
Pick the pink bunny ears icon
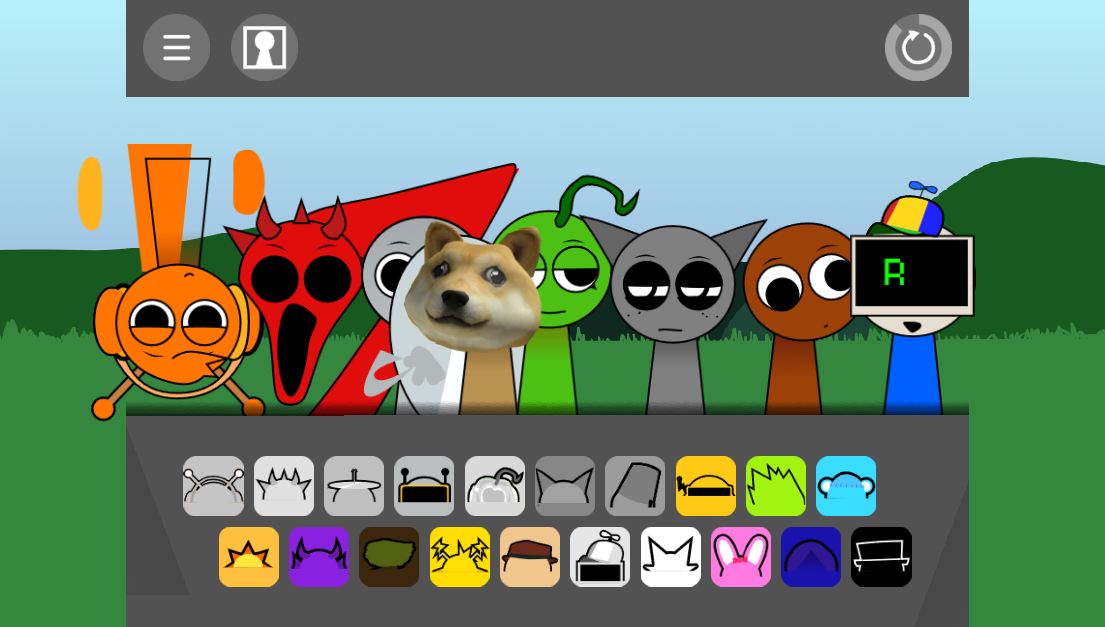[x=741, y=557]
